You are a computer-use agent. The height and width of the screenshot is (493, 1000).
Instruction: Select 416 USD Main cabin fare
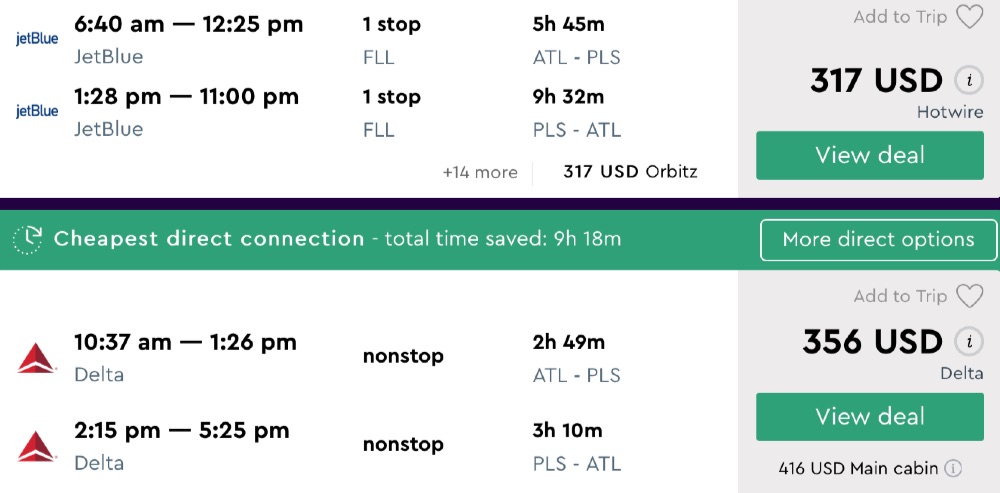[860, 467]
